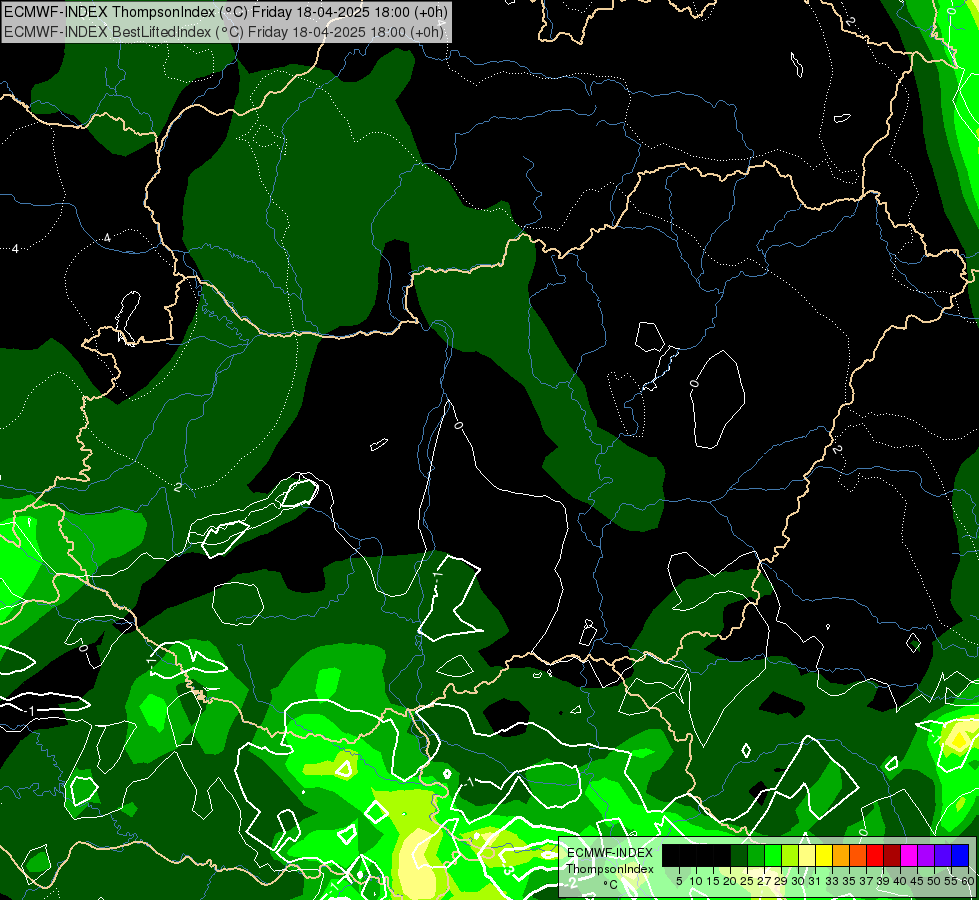979x900 pixels.
Task: Click the legend tick value '25'
Action: tap(747, 881)
